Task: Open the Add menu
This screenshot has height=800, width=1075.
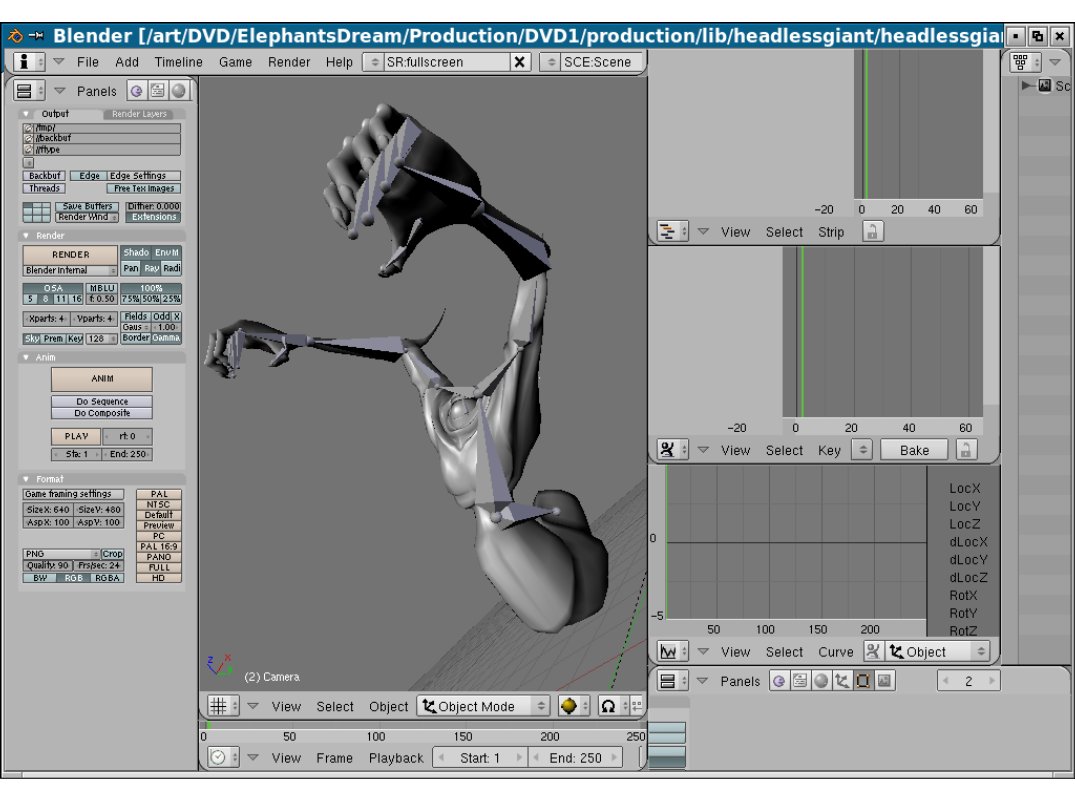Action: 127,62
